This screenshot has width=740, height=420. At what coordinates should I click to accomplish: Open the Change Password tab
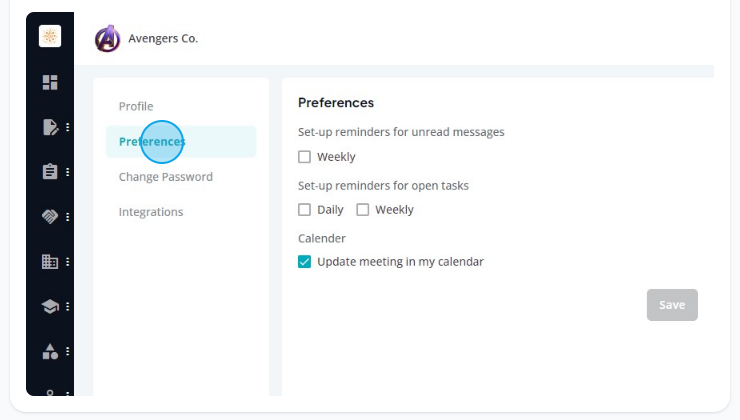tap(166, 177)
